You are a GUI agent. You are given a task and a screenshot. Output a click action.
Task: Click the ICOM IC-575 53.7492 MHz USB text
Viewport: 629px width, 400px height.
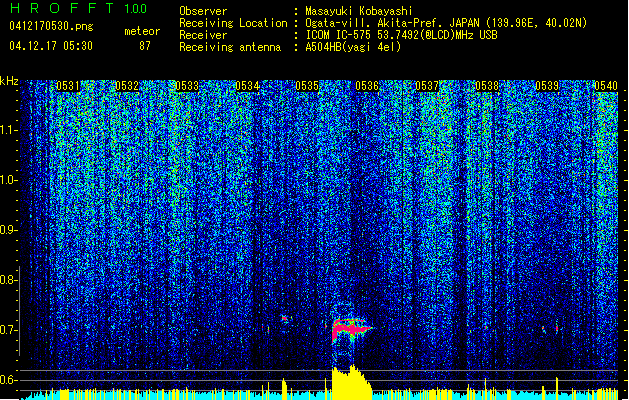point(401,35)
